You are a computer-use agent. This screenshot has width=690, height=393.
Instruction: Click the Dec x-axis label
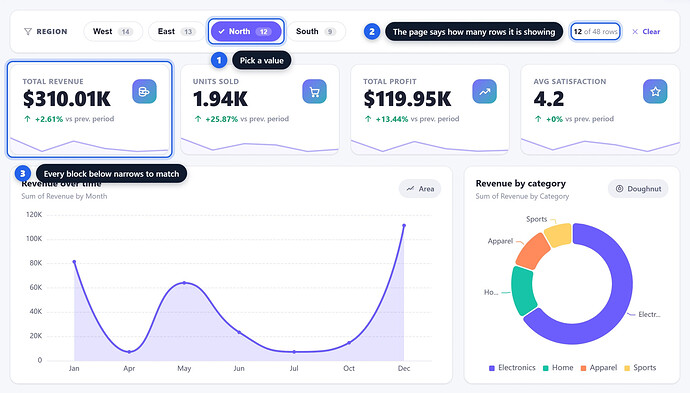pos(404,368)
